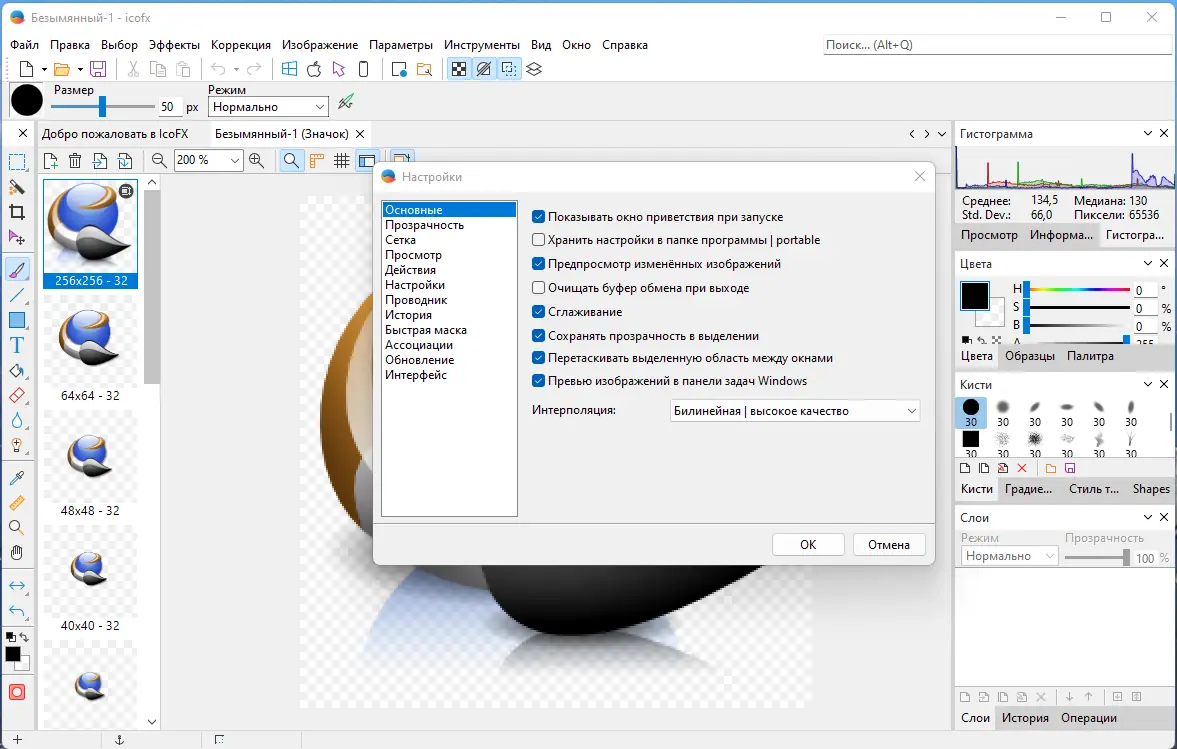Collapse the Слои panel chevron
The width and height of the screenshot is (1177, 749).
pyautogui.click(x=1148, y=516)
